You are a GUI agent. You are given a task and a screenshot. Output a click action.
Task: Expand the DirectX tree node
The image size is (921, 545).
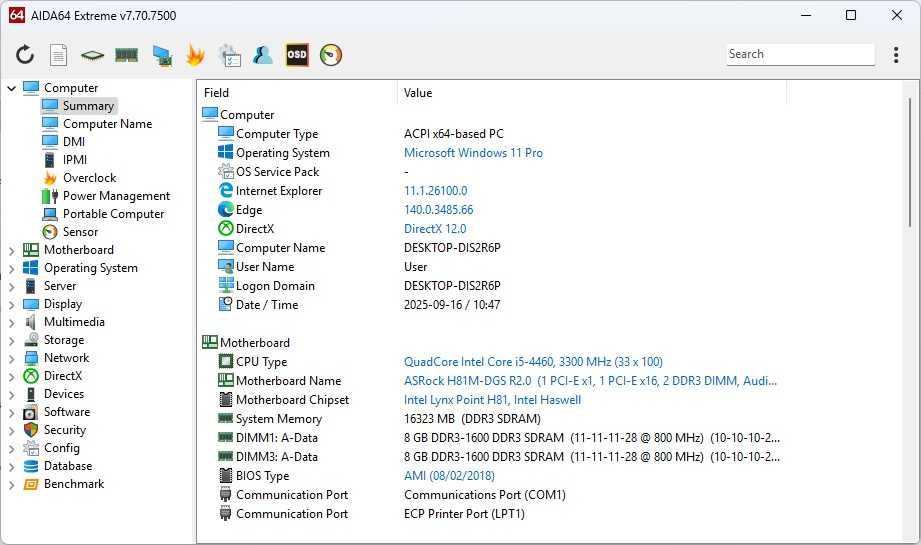pyautogui.click(x=12, y=377)
